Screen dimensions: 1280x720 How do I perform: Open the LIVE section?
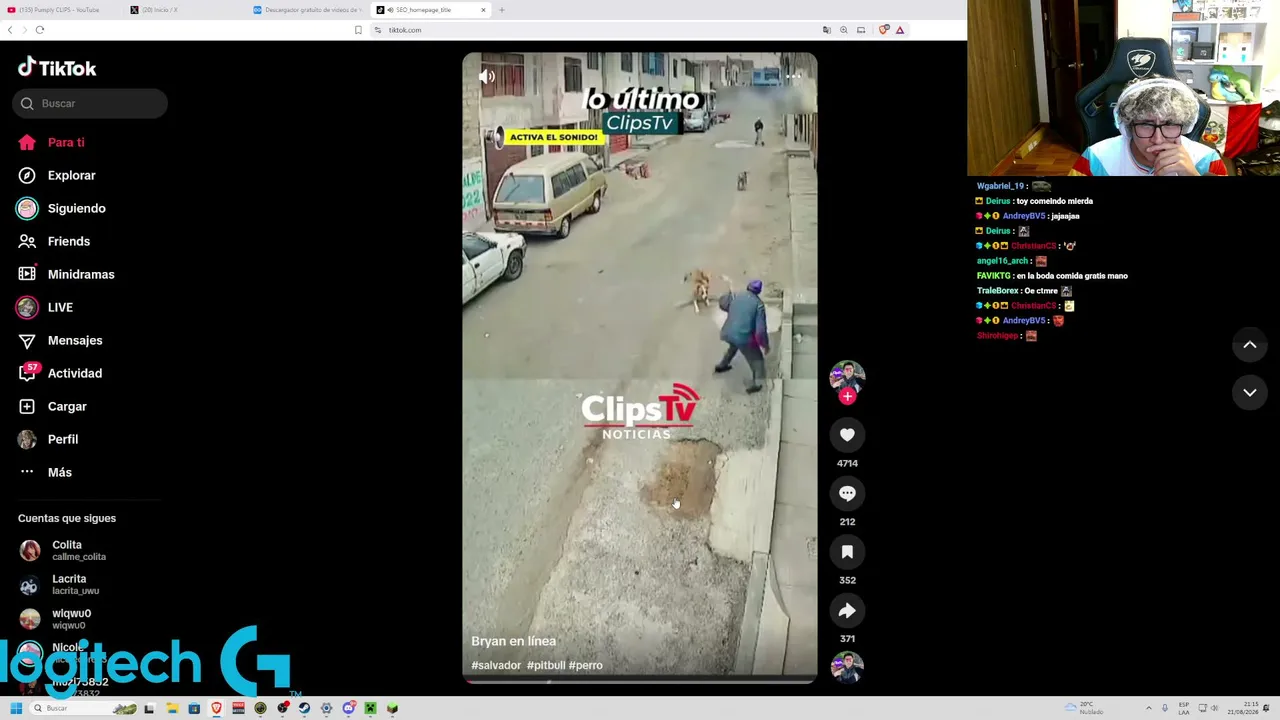click(x=45, y=307)
